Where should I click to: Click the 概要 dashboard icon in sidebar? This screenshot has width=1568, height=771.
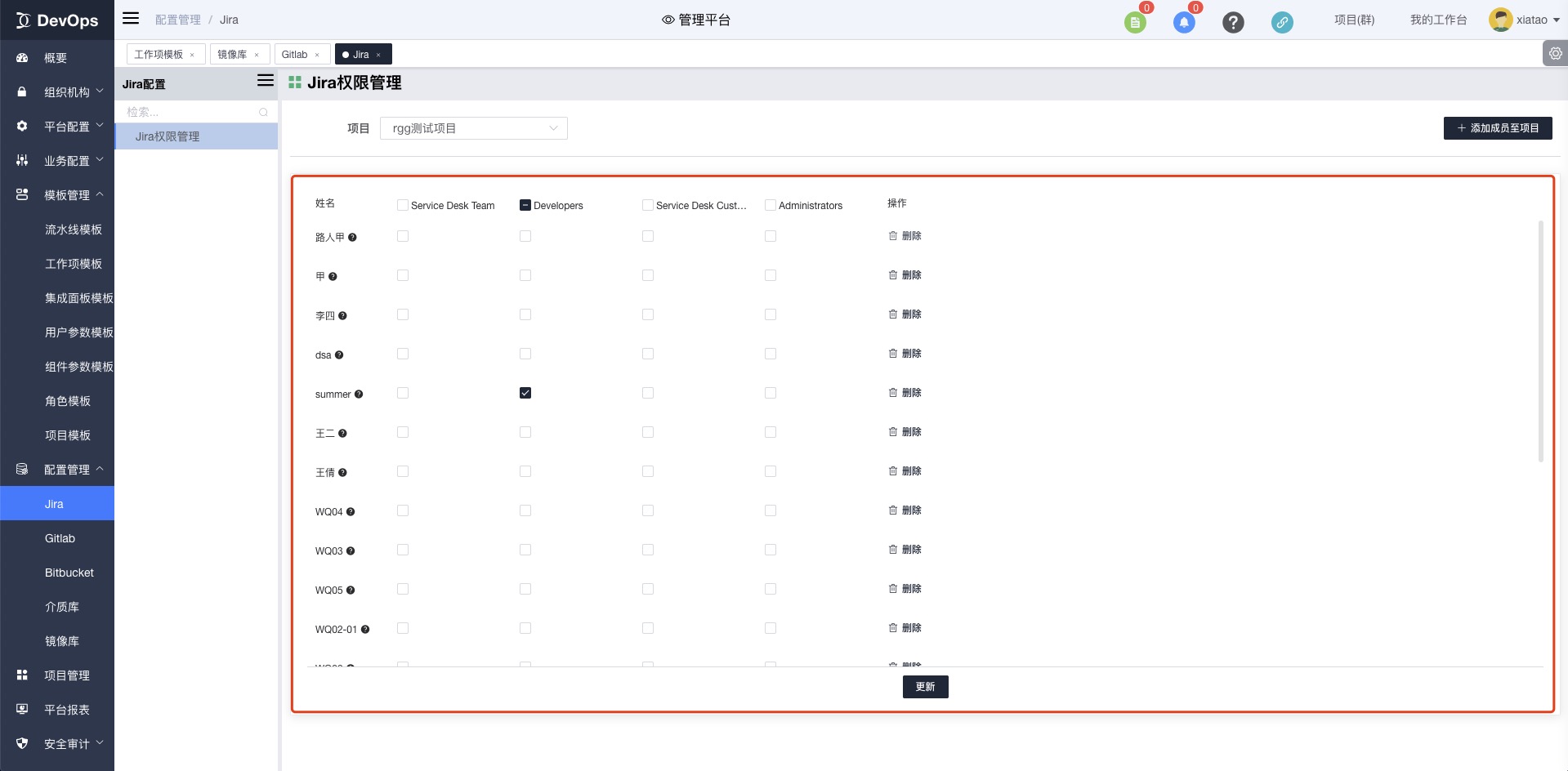(x=22, y=57)
